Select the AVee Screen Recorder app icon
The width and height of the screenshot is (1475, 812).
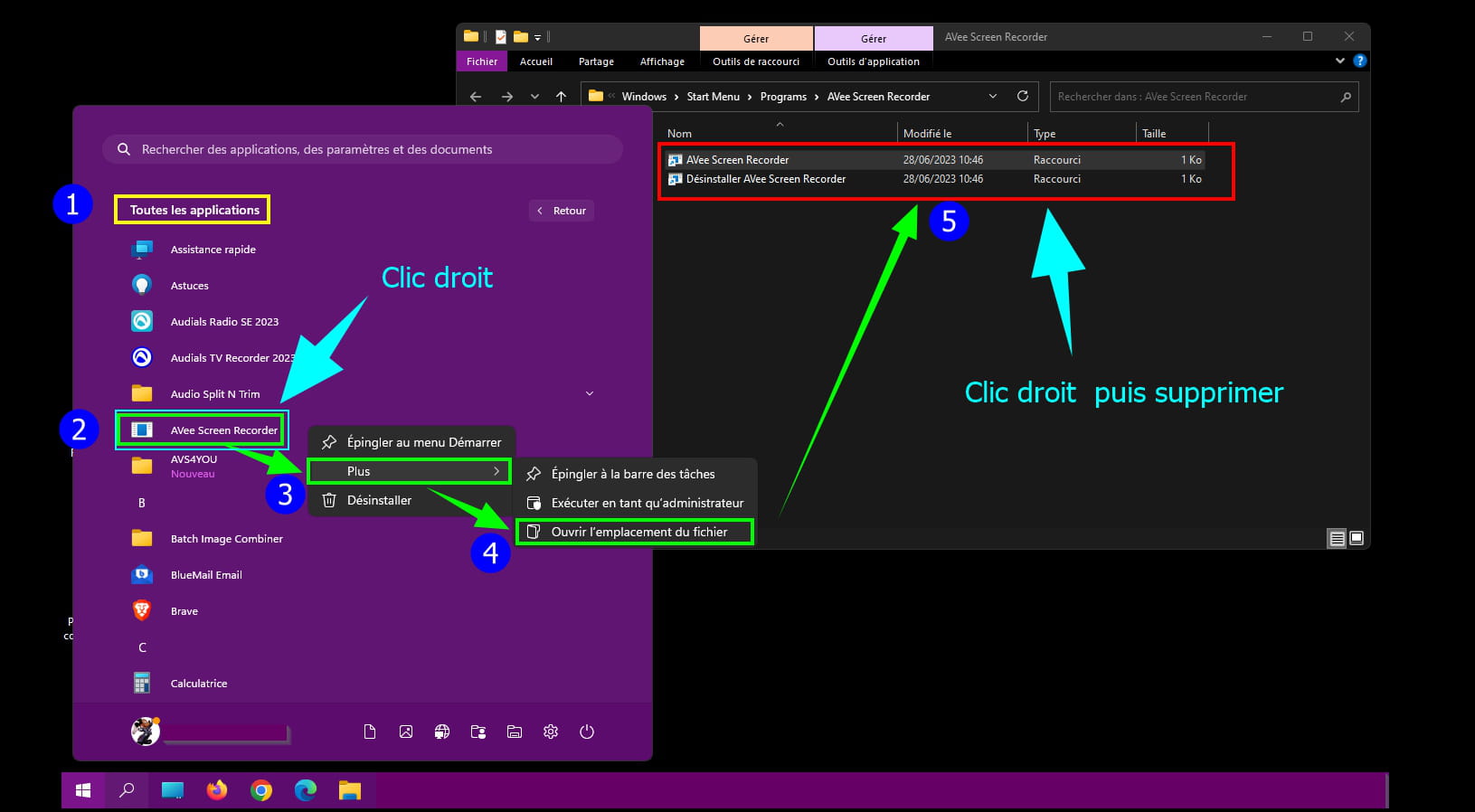[x=142, y=430]
